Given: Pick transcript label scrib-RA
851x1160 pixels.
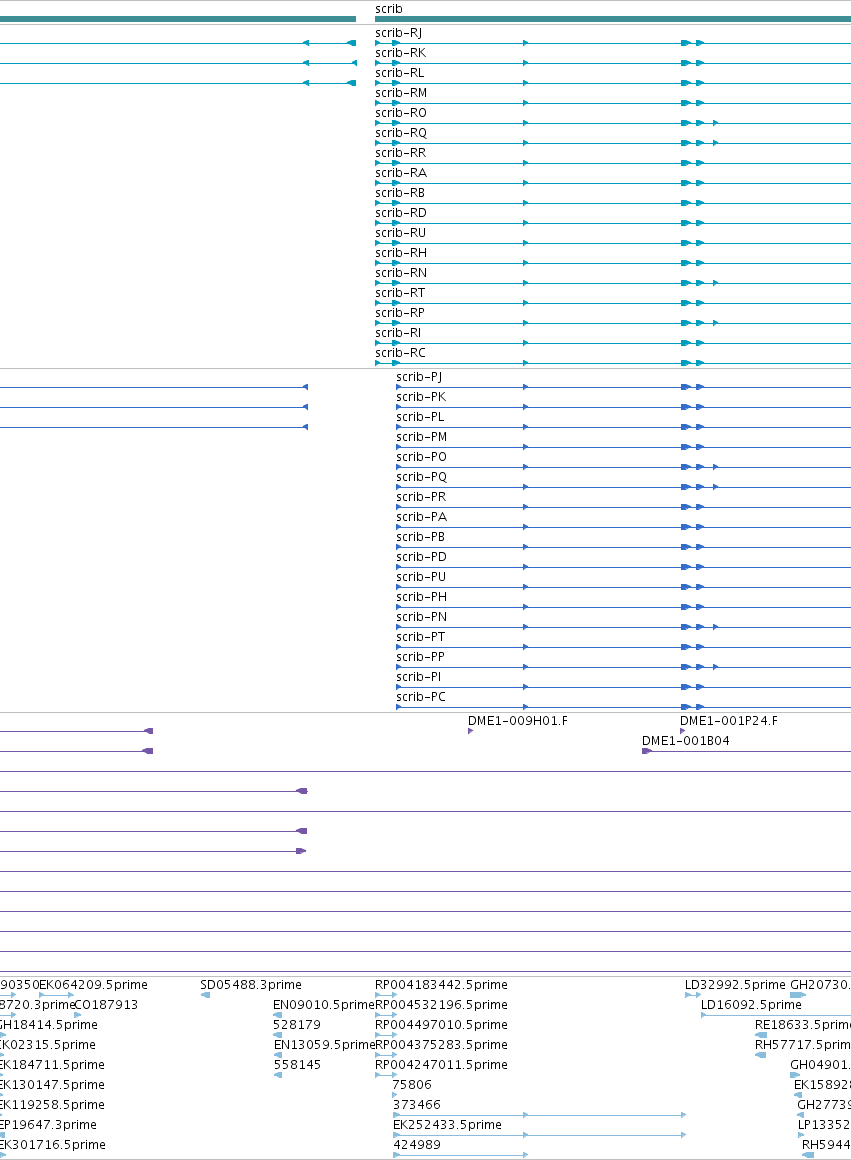Looking at the screenshot, I should [x=401, y=172].
